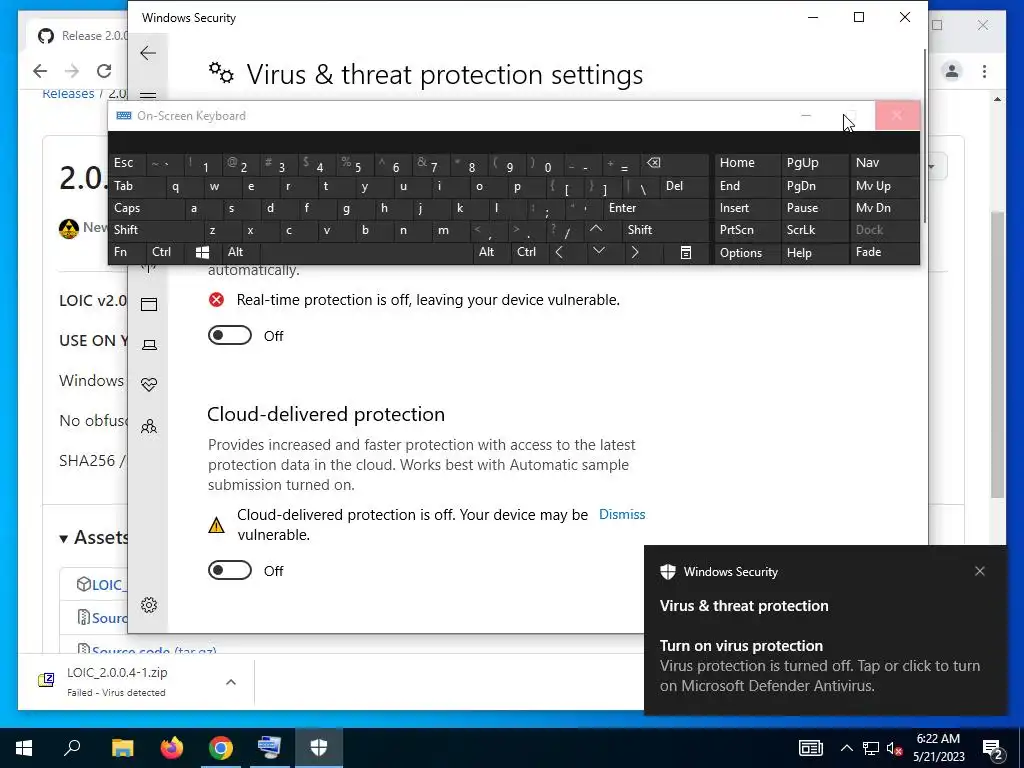Click the Releases breadcrumb link in Chrome
1024x768 pixels.
click(x=68, y=93)
